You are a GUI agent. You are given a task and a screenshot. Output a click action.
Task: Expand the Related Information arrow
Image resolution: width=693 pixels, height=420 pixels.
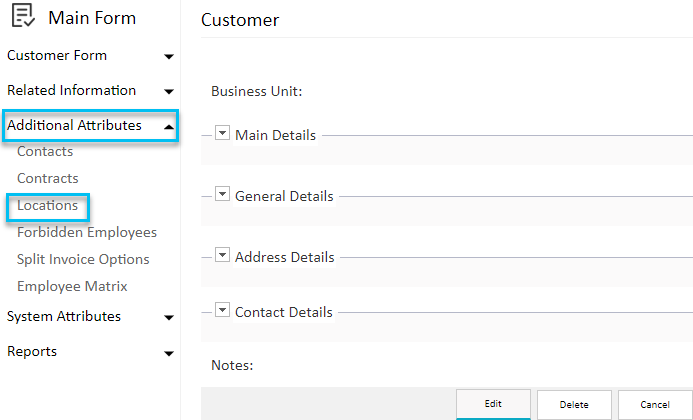pyautogui.click(x=168, y=92)
